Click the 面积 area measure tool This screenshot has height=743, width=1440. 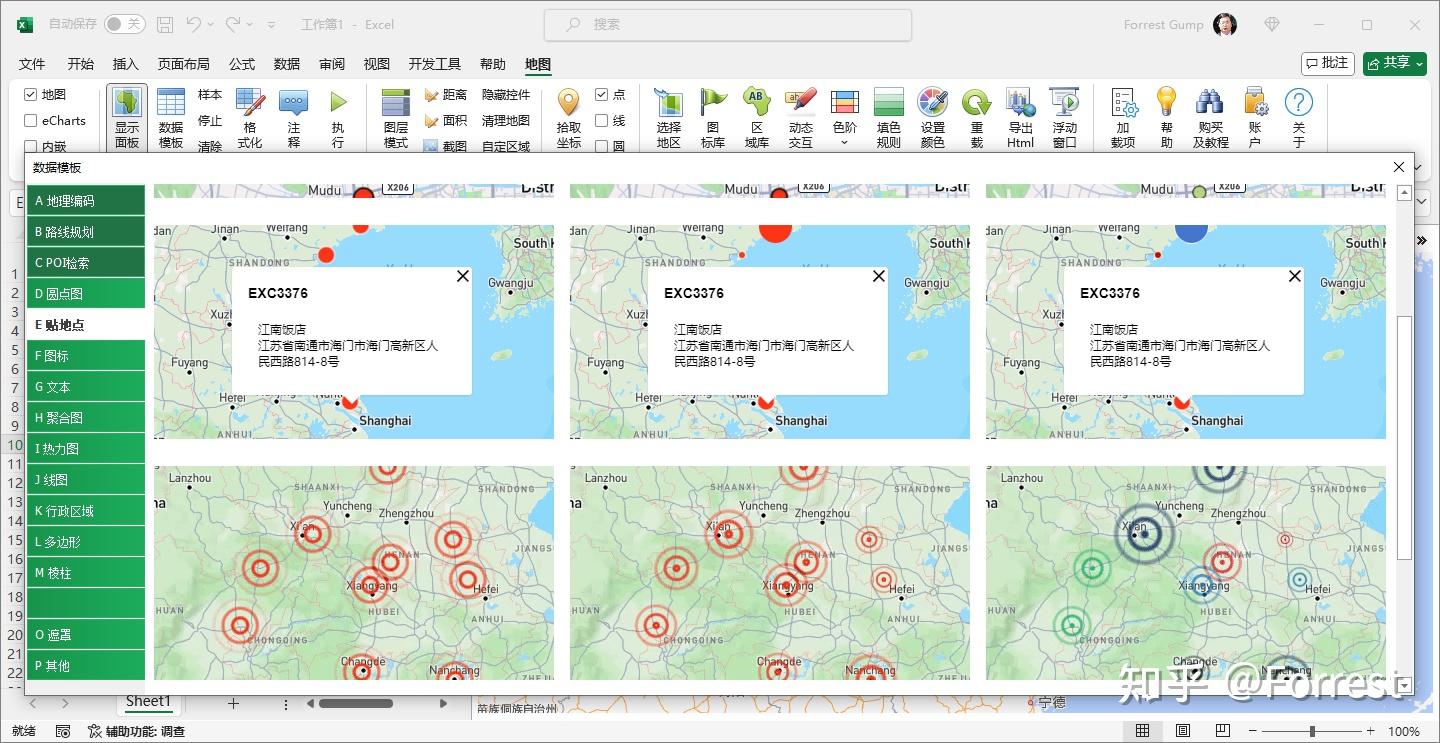pyautogui.click(x=445, y=121)
